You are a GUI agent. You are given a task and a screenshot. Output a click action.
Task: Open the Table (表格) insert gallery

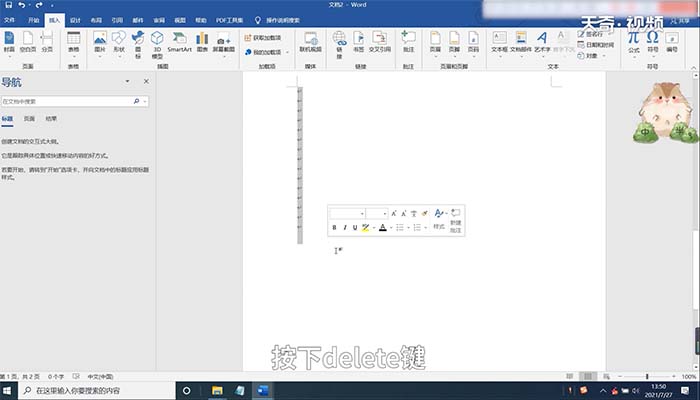74,44
